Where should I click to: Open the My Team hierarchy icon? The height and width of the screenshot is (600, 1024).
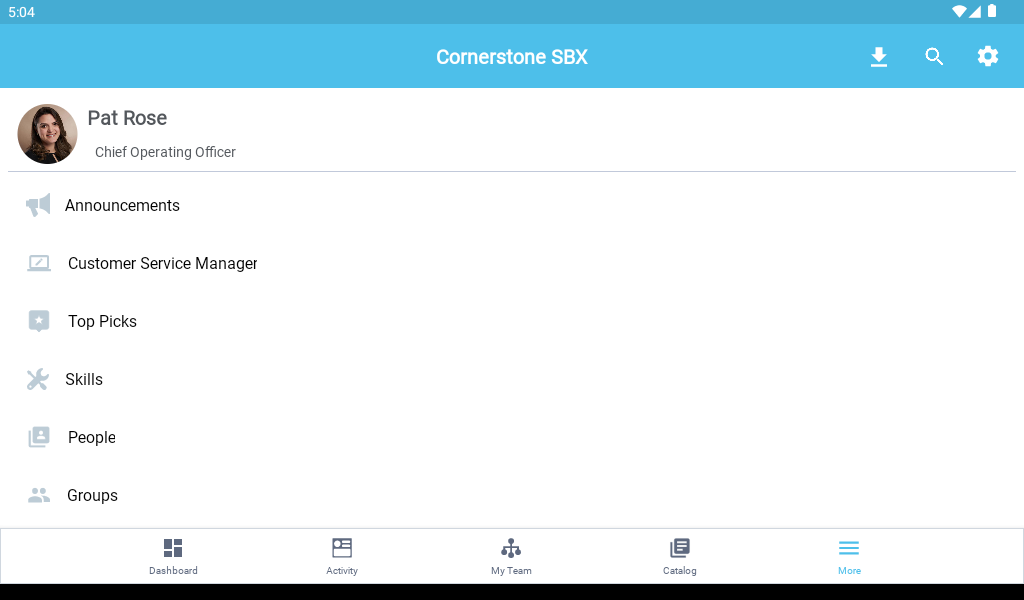[511, 548]
